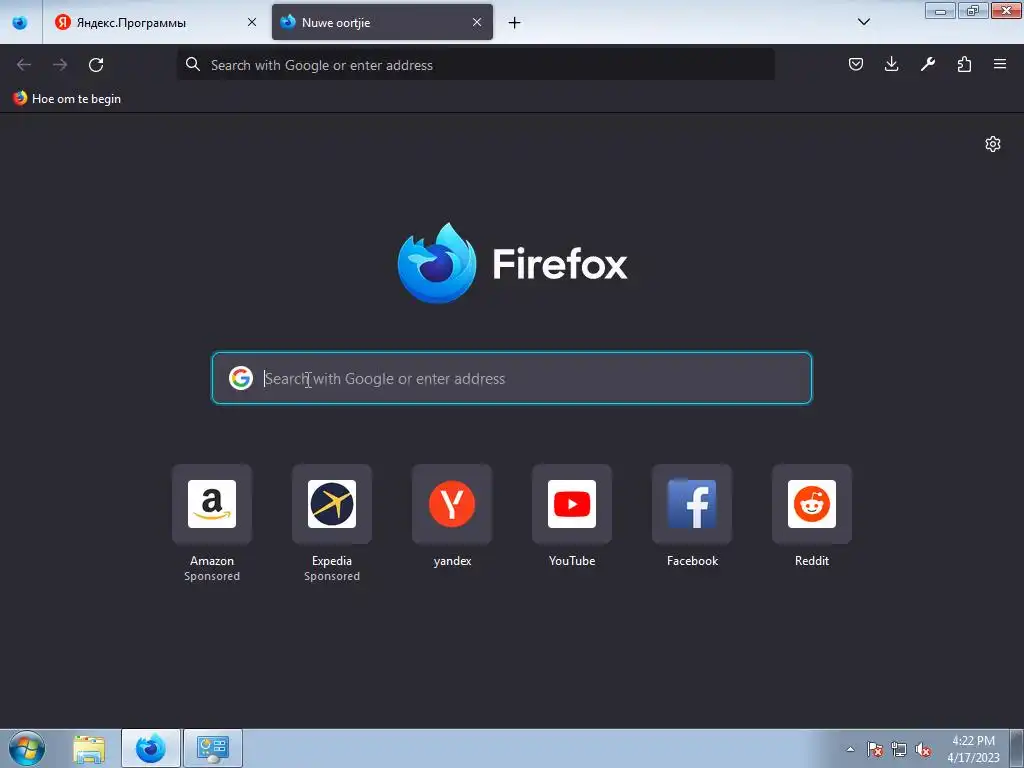The height and width of the screenshot is (768, 1024).
Task: Open Action Center flag icon
Action: tap(875, 749)
